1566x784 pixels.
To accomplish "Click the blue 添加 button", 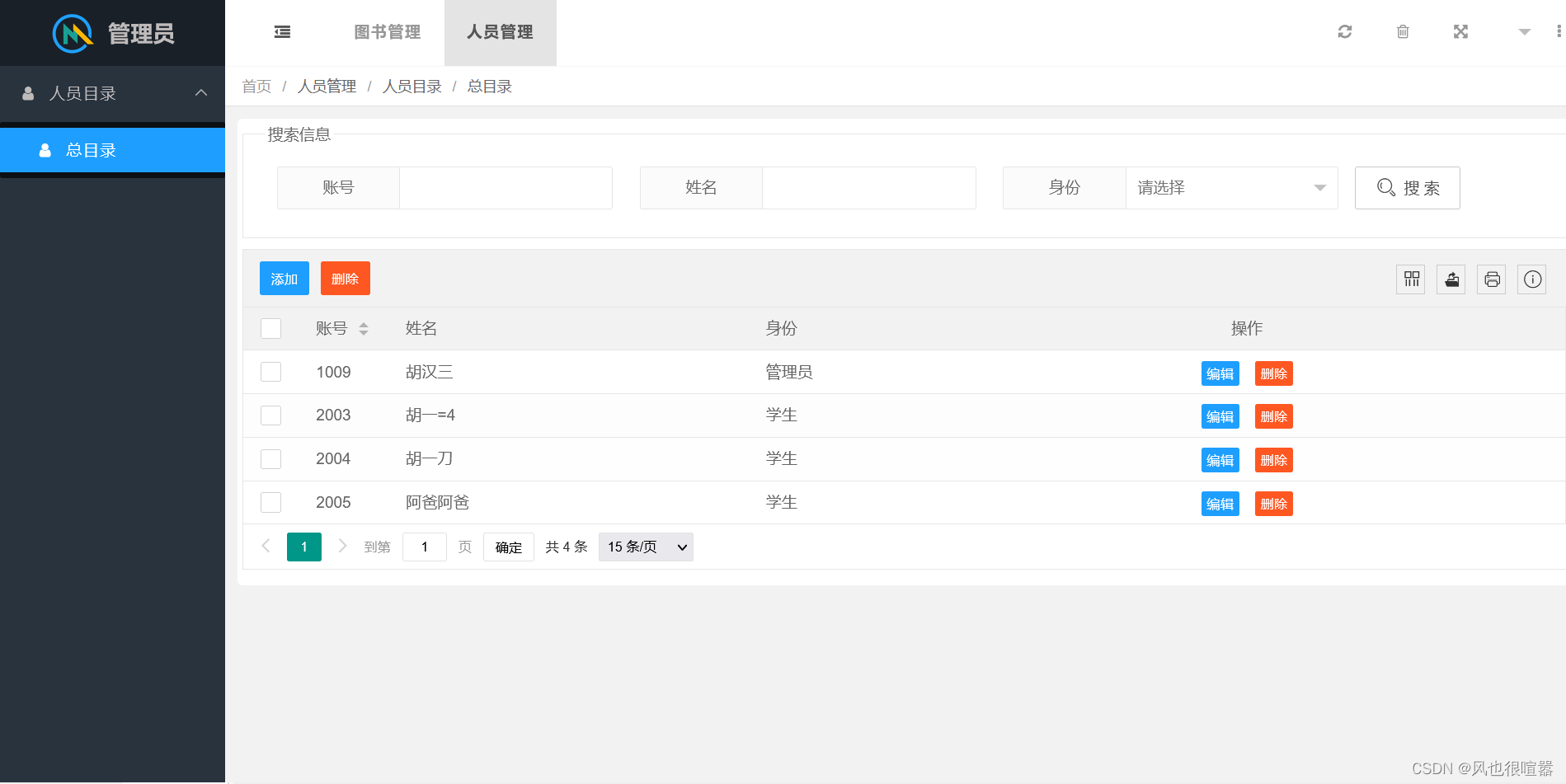I will click(285, 279).
